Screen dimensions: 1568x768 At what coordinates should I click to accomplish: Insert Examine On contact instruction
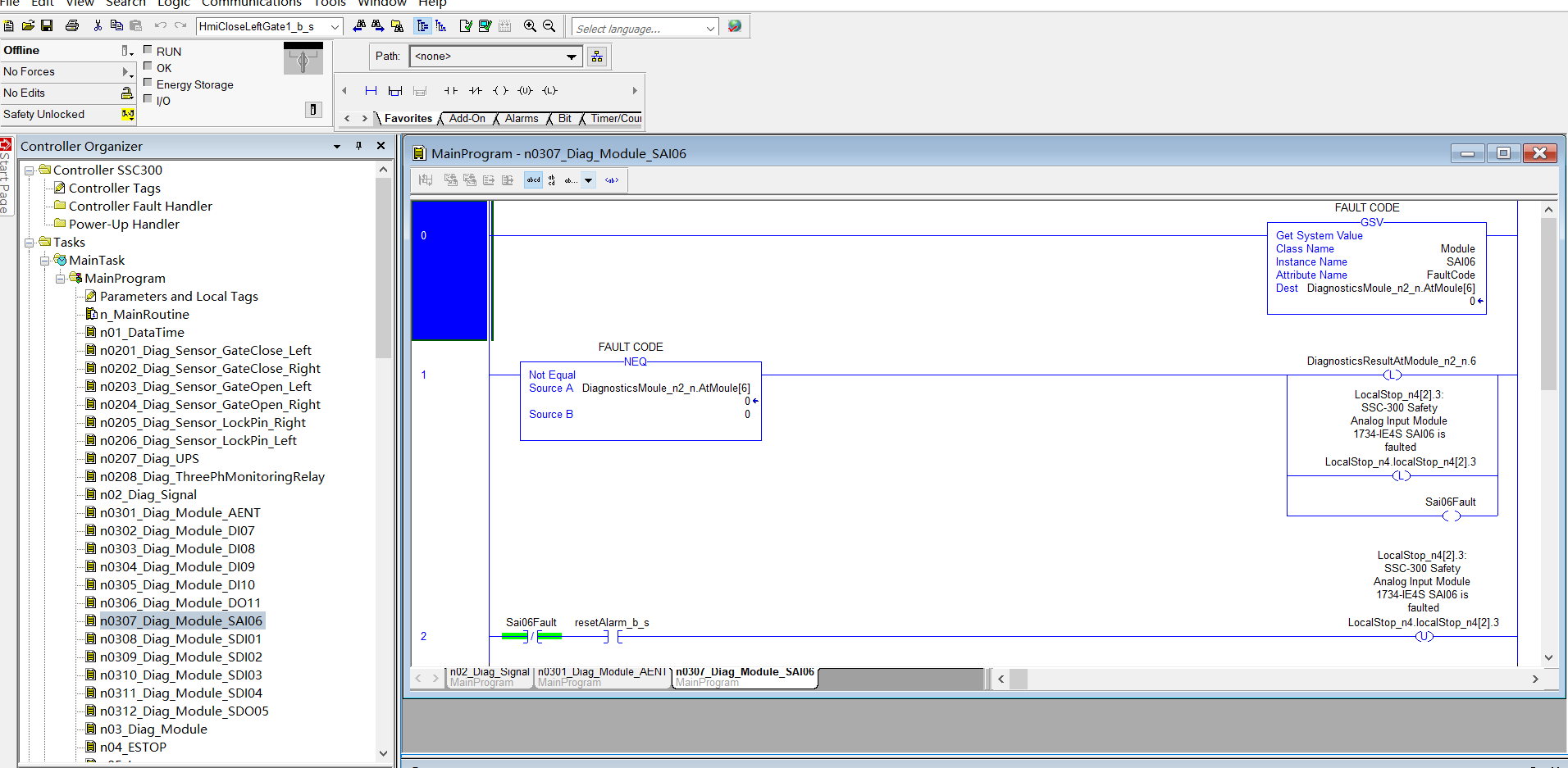[450, 91]
